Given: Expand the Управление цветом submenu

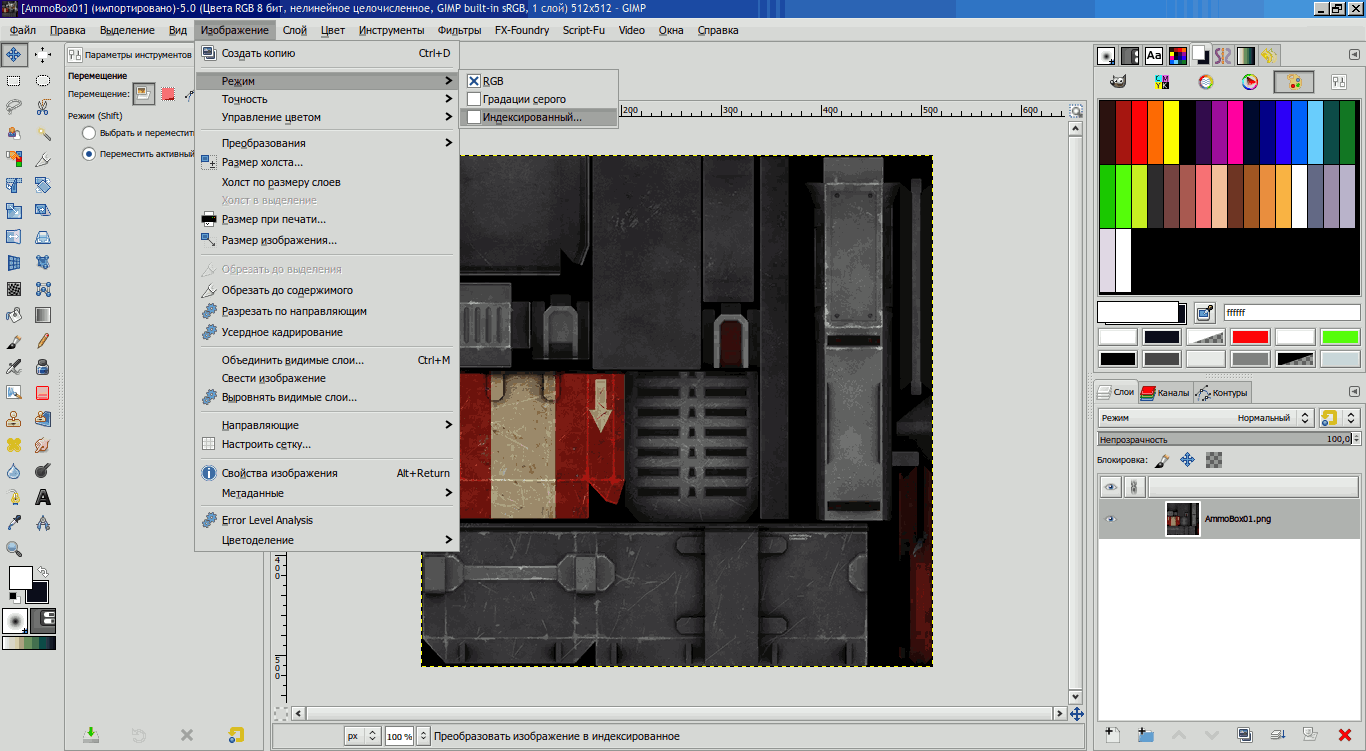Looking at the screenshot, I should pyautogui.click(x=327, y=117).
